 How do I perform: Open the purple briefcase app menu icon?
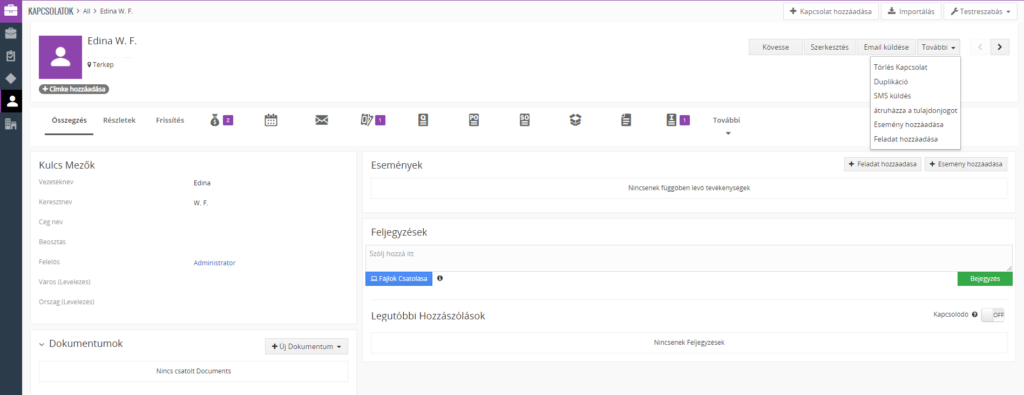point(10,10)
